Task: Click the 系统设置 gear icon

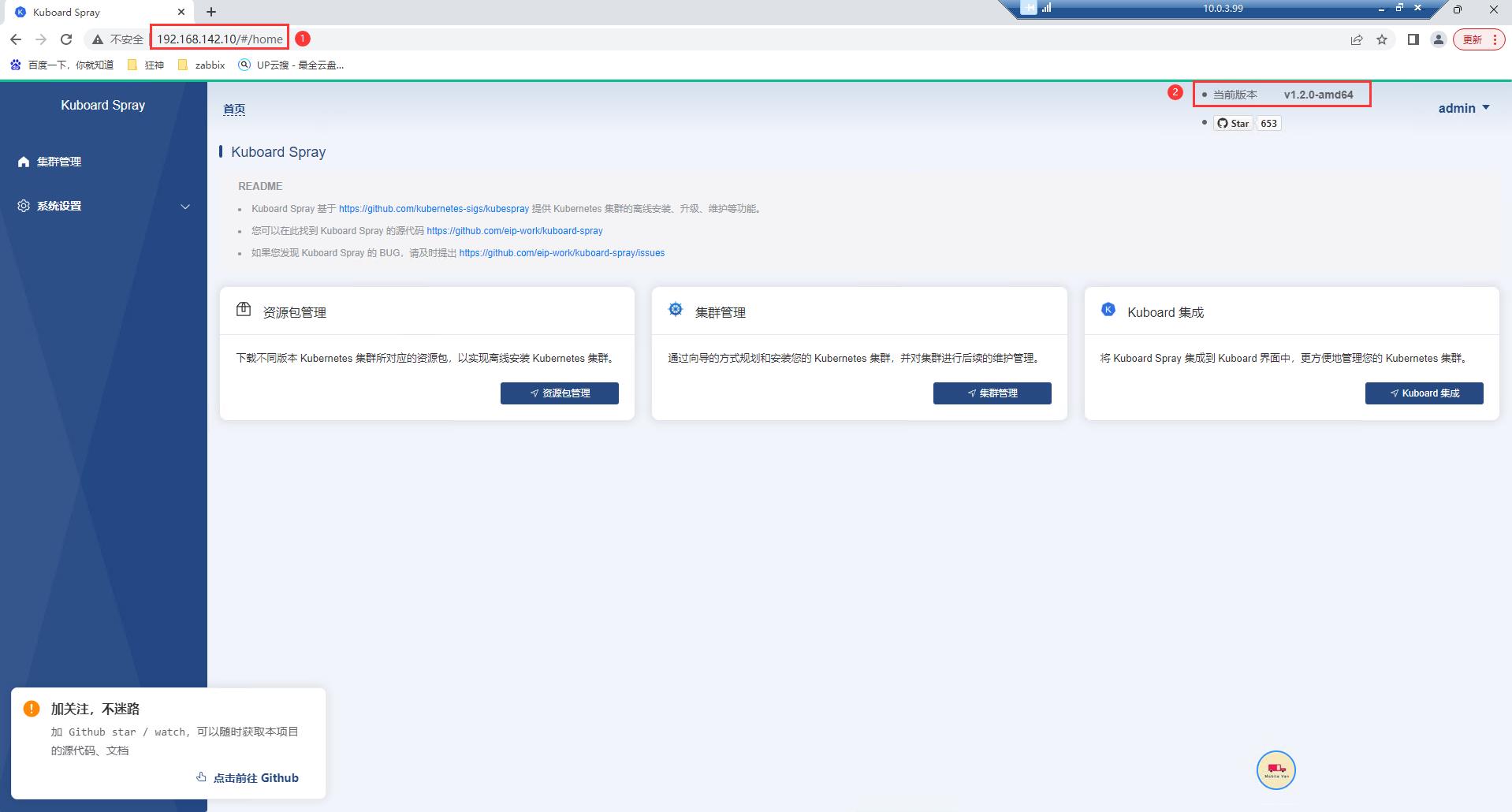Action: [24, 206]
